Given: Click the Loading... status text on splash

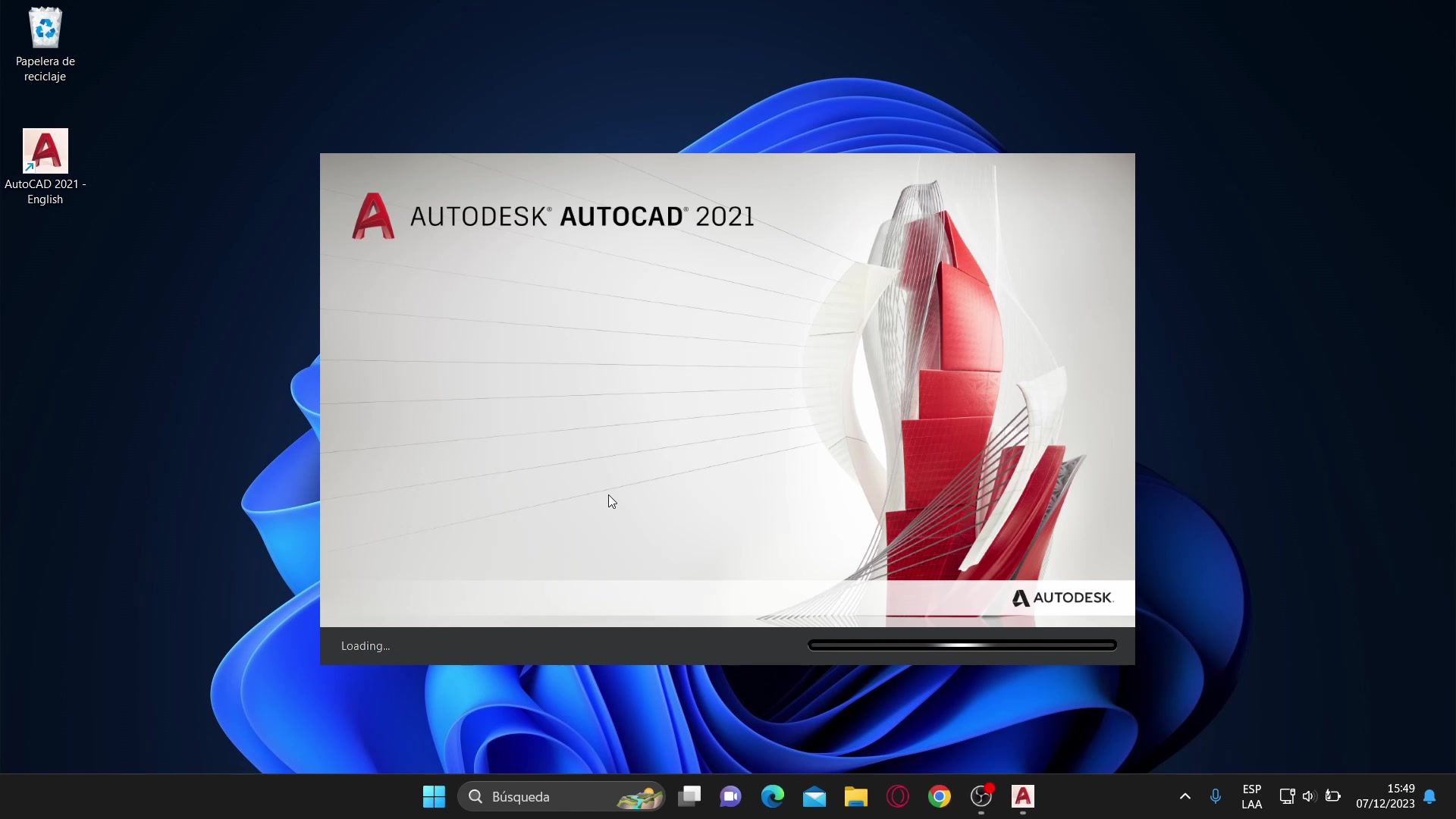Looking at the screenshot, I should coord(366,646).
